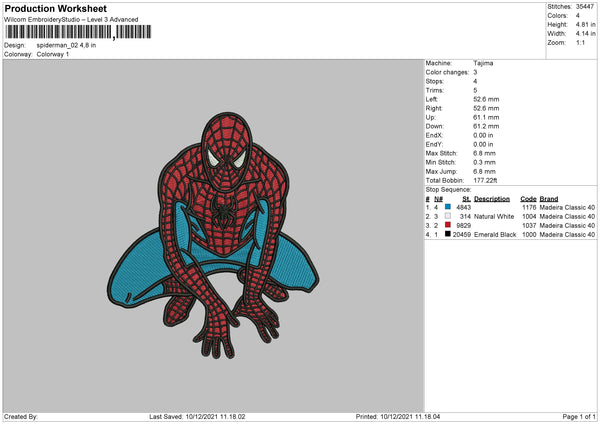The image size is (600, 424).
Task: Click the Left value 52.6 mm
Action: click(486, 99)
